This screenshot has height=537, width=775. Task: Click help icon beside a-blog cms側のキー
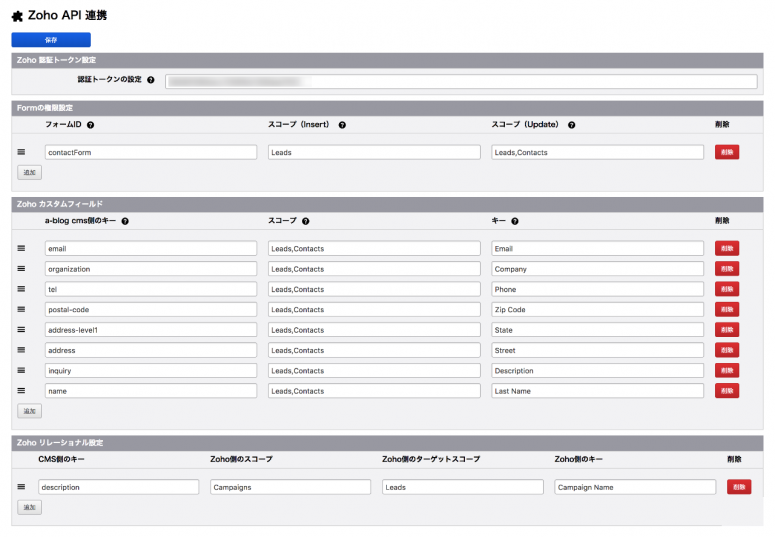click(x=126, y=221)
